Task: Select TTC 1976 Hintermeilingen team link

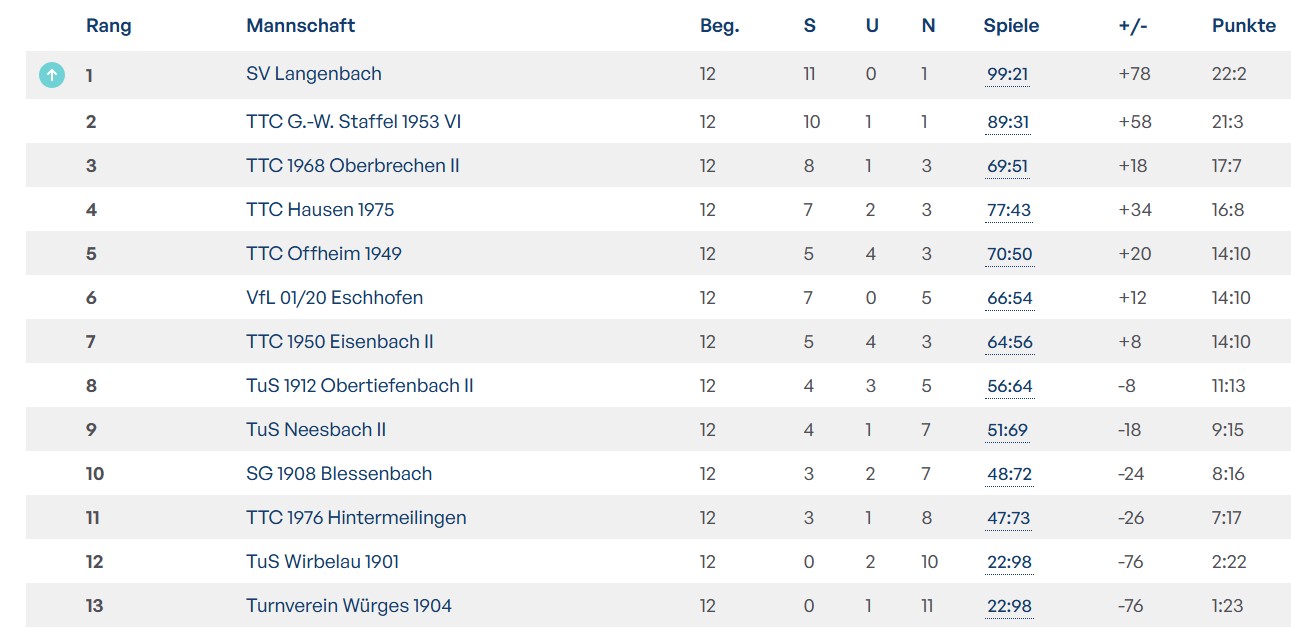Action: (x=356, y=518)
